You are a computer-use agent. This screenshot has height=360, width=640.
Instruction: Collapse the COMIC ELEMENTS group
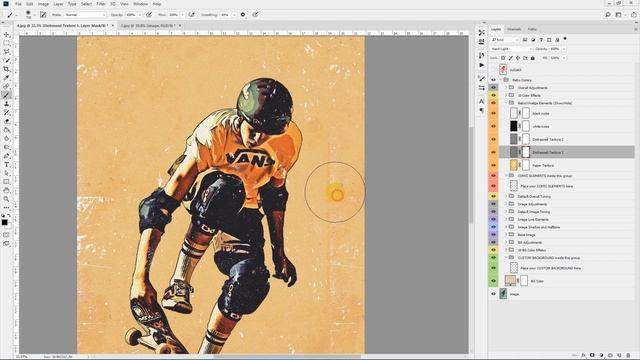[506, 176]
